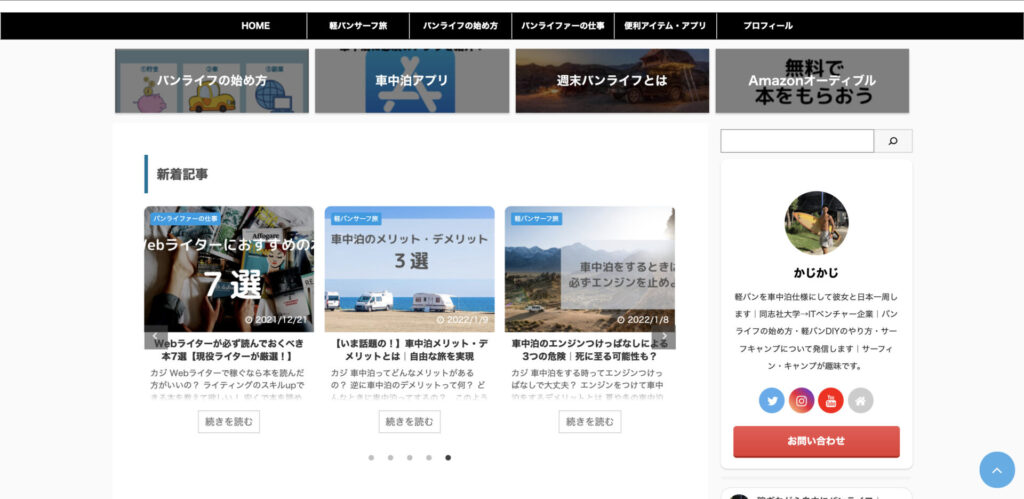Open the 車中泊のエンジンつけっぱなし title link
Viewport: 1024px width, 499px height.
tap(590, 350)
